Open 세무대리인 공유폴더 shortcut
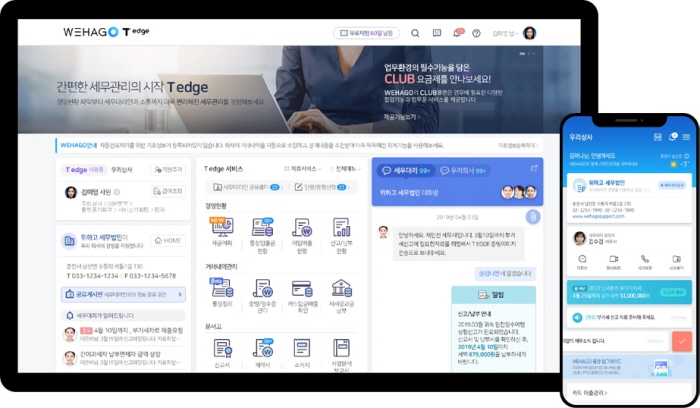The height and width of the screenshot is (408, 700). tap(248, 187)
